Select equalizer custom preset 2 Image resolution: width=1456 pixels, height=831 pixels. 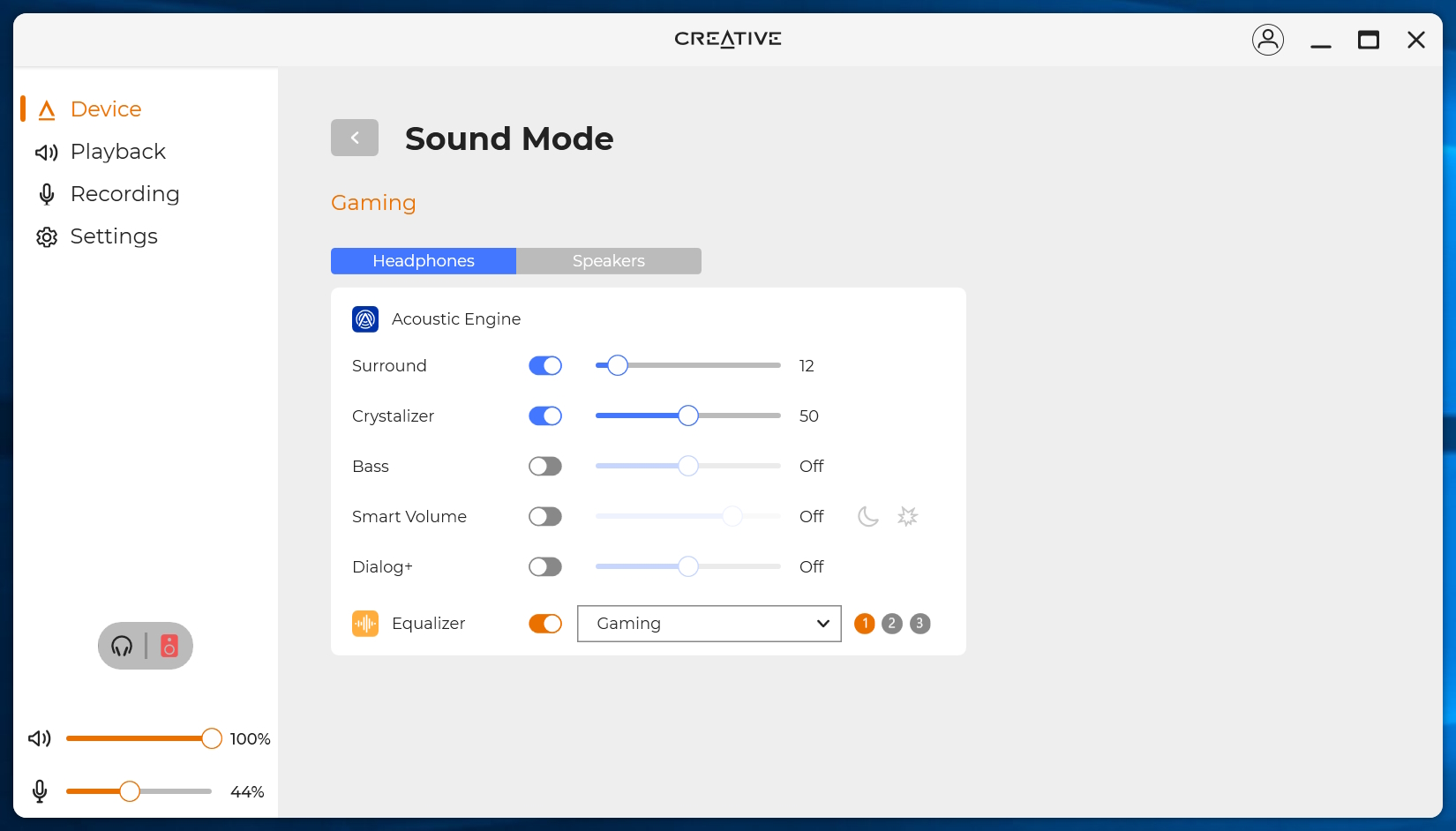tap(892, 624)
